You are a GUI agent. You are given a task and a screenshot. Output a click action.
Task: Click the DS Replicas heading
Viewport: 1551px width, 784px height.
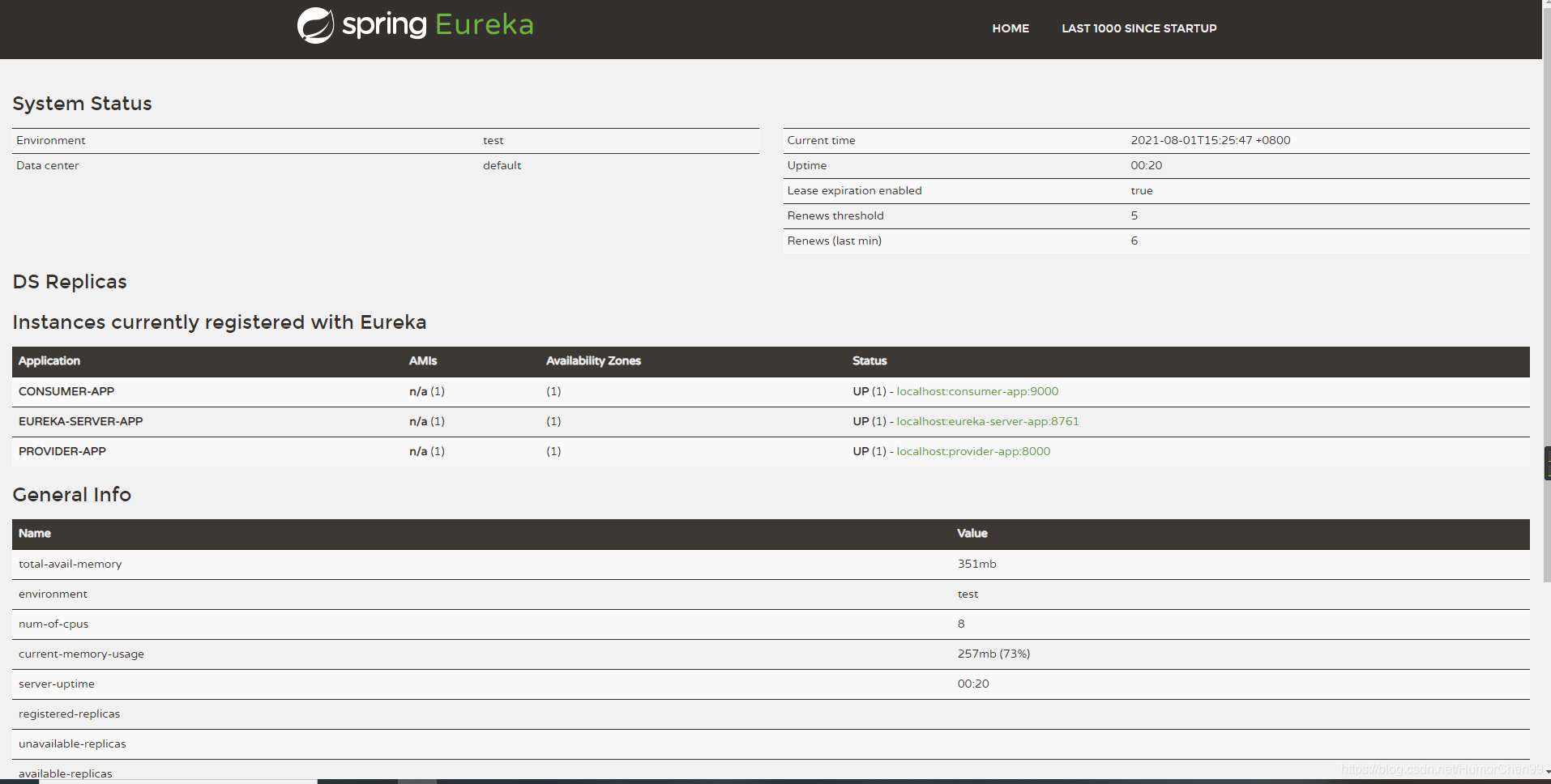click(x=70, y=282)
